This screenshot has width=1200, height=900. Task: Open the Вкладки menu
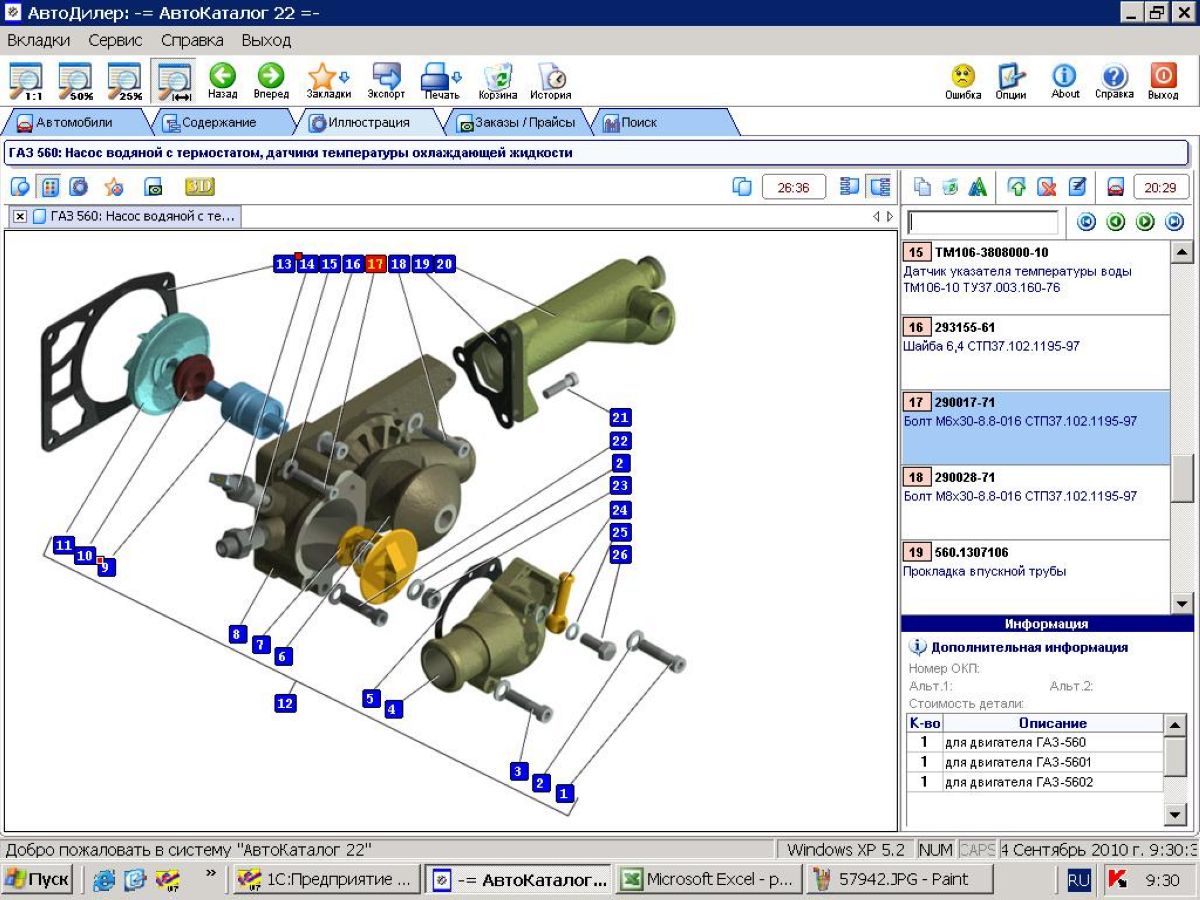coord(38,40)
